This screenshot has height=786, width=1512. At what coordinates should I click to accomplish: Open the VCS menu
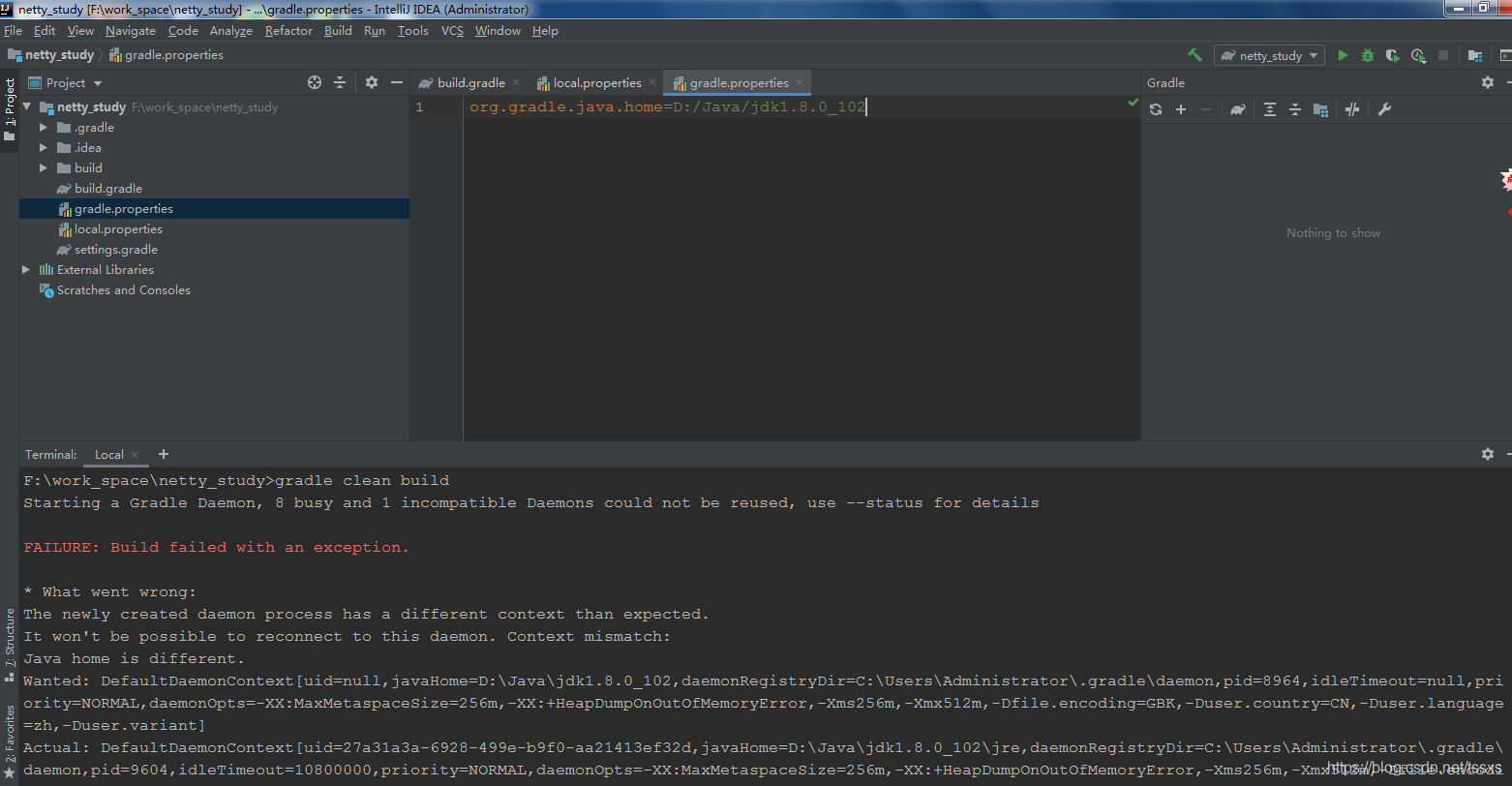[x=452, y=31]
